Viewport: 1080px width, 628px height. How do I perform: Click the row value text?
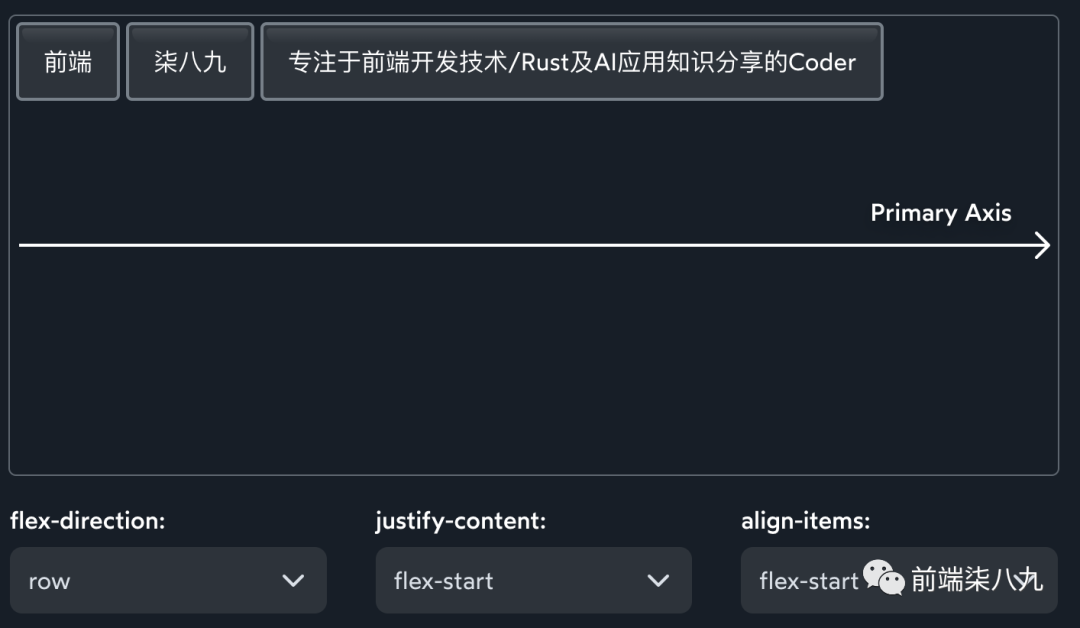(x=49, y=581)
